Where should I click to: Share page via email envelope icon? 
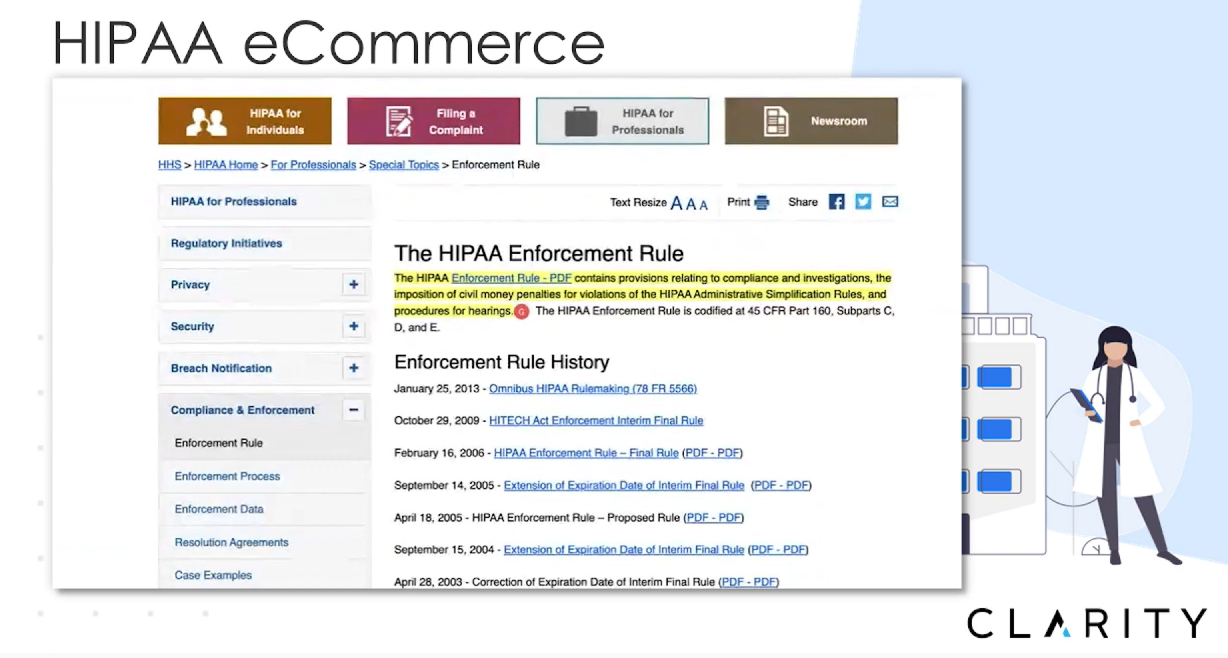[890, 202]
